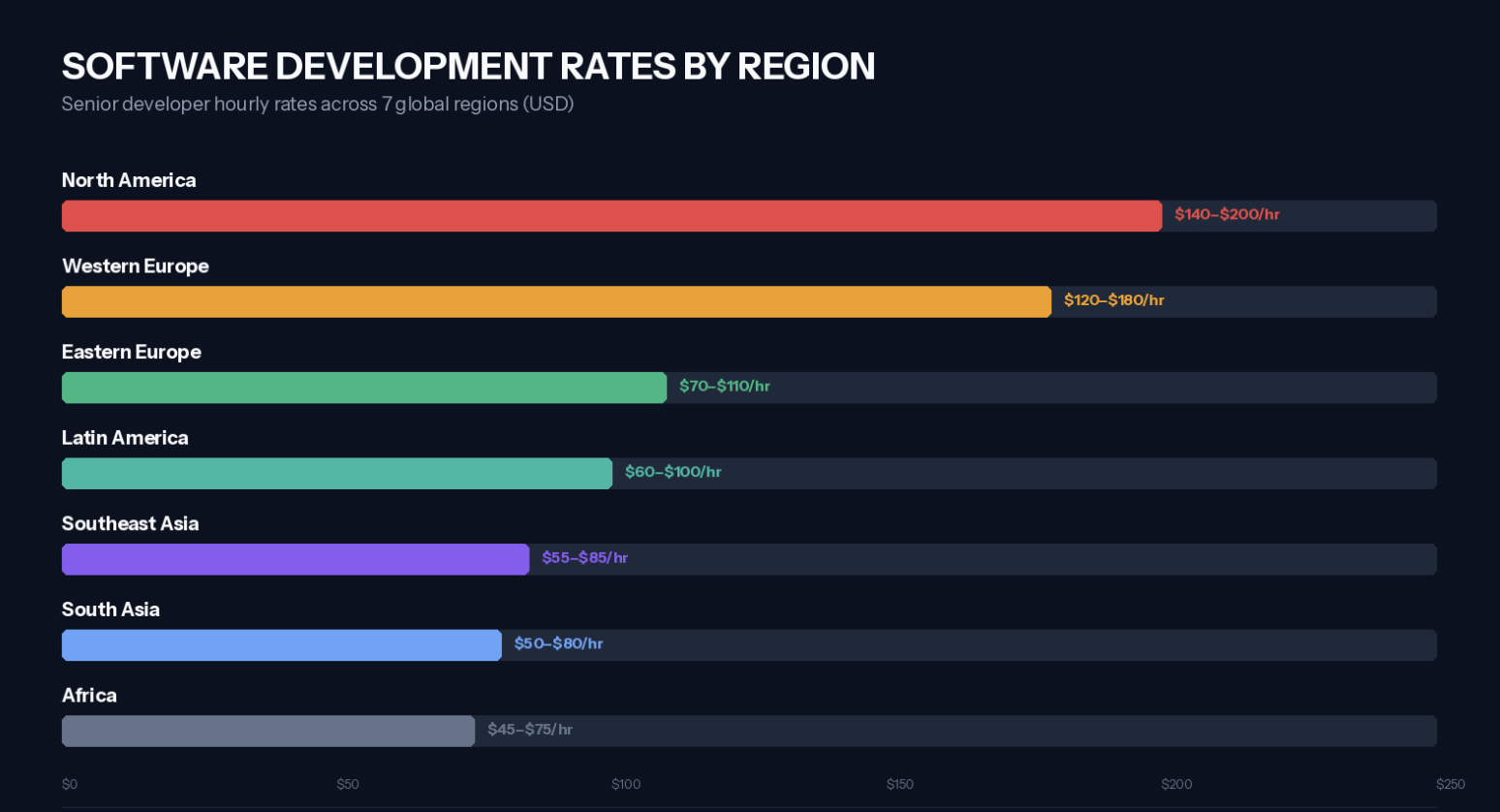Click the chart title text
Screen dimensions: 1500x812
[x=468, y=66]
